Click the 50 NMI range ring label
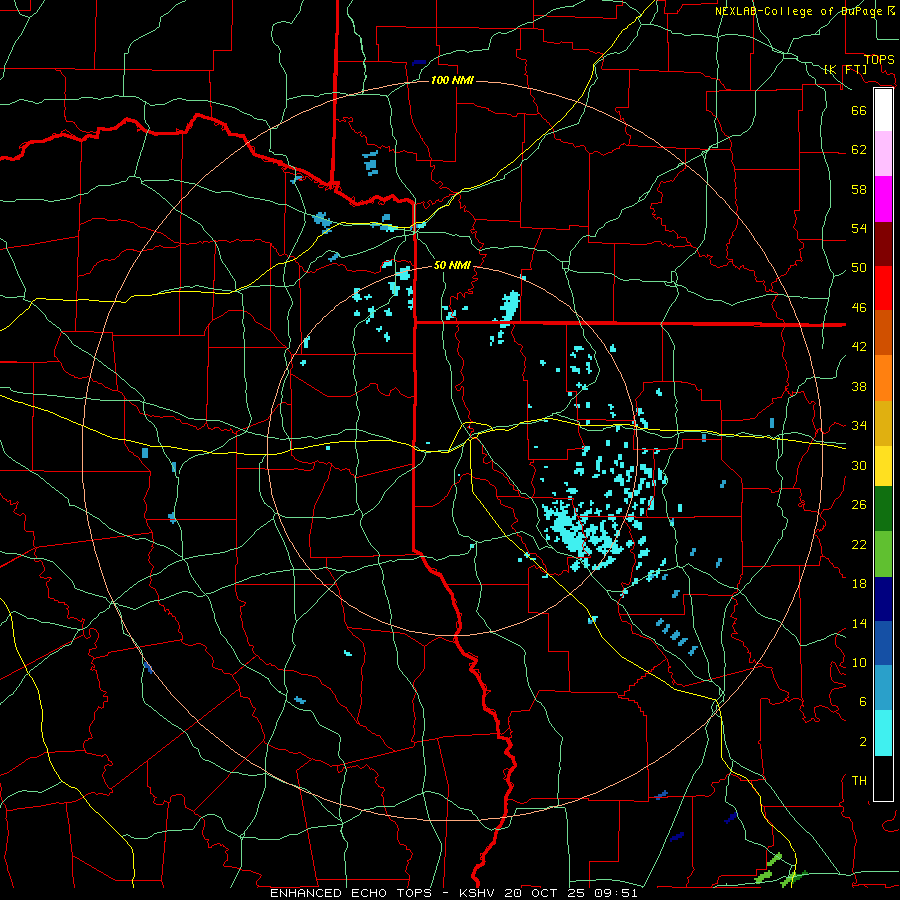This screenshot has width=900, height=900. pyautogui.click(x=452, y=265)
